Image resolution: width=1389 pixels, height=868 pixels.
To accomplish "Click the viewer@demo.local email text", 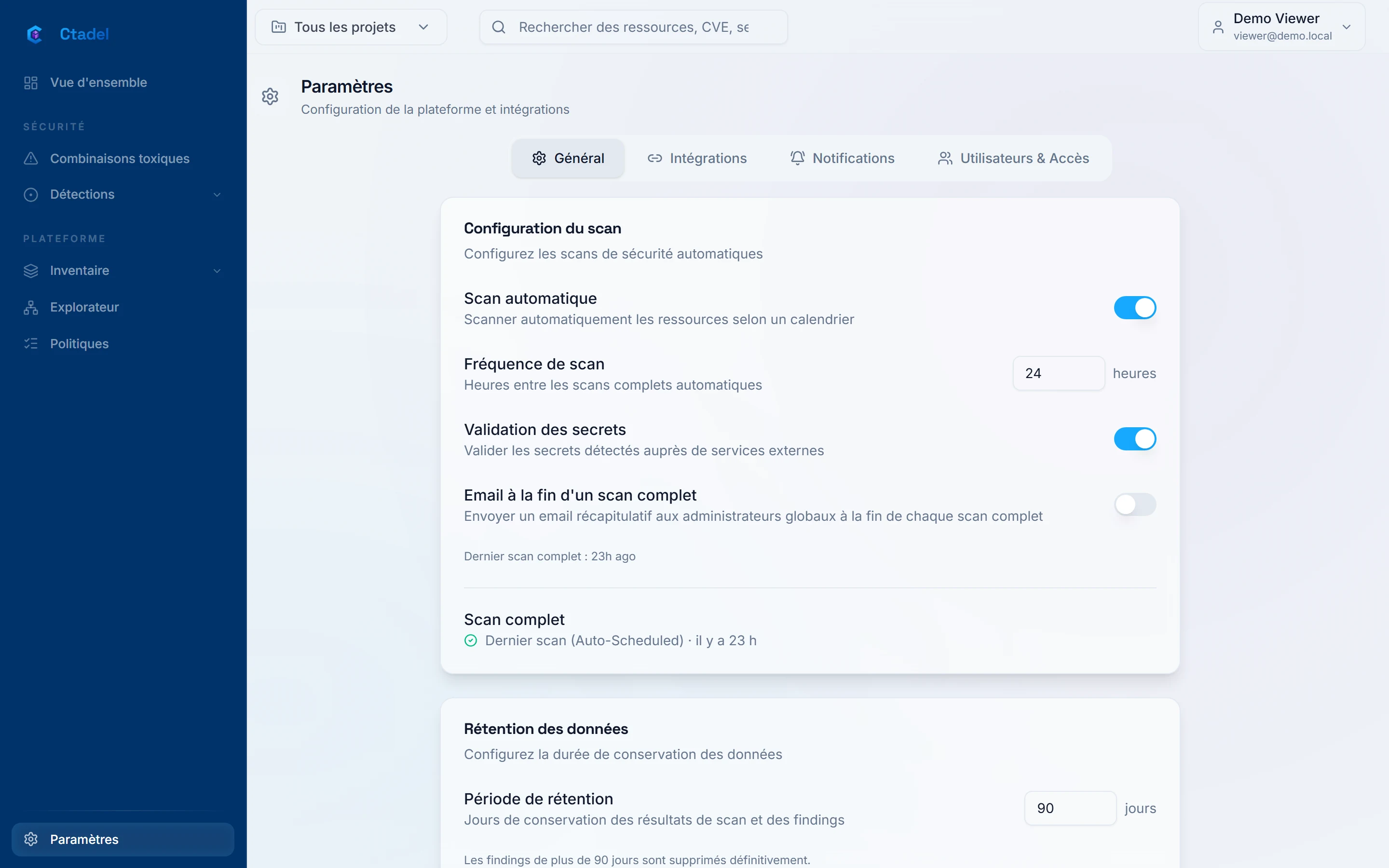I will tap(1283, 36).
